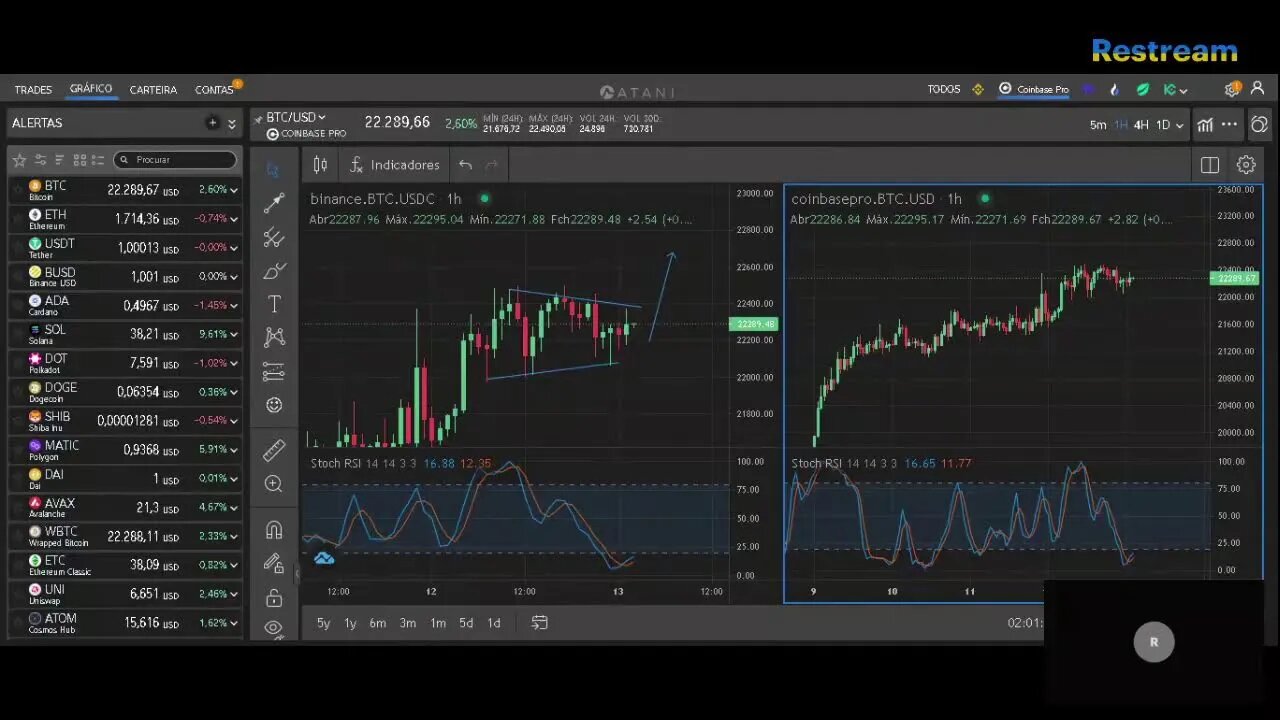The image size is (1280, 720).
Task: Open the GRÁFICO tab
Action: [x=91, y=89]
